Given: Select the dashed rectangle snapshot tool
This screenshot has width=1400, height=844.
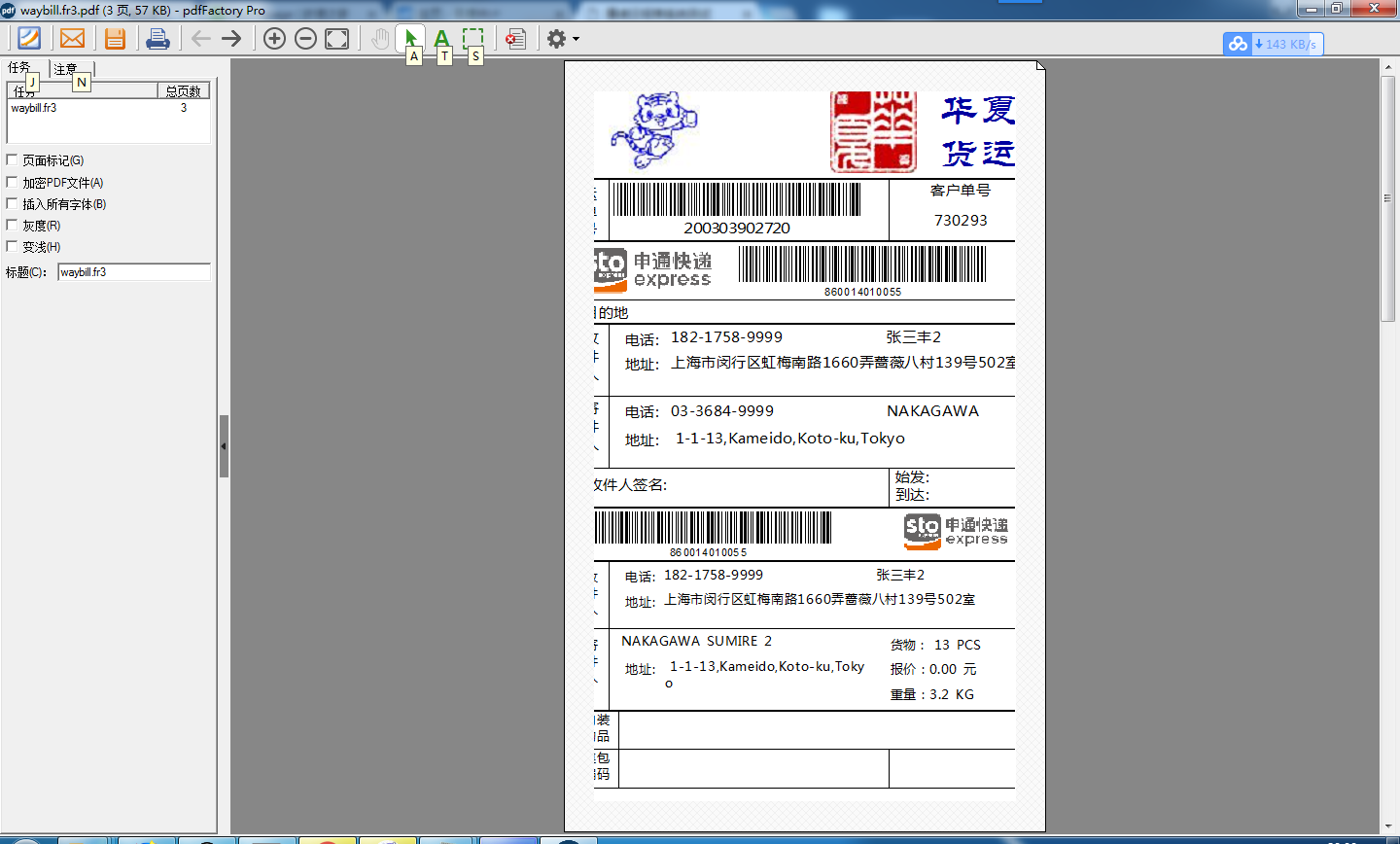Looking at the screenshot, I should tap(472, 38).
